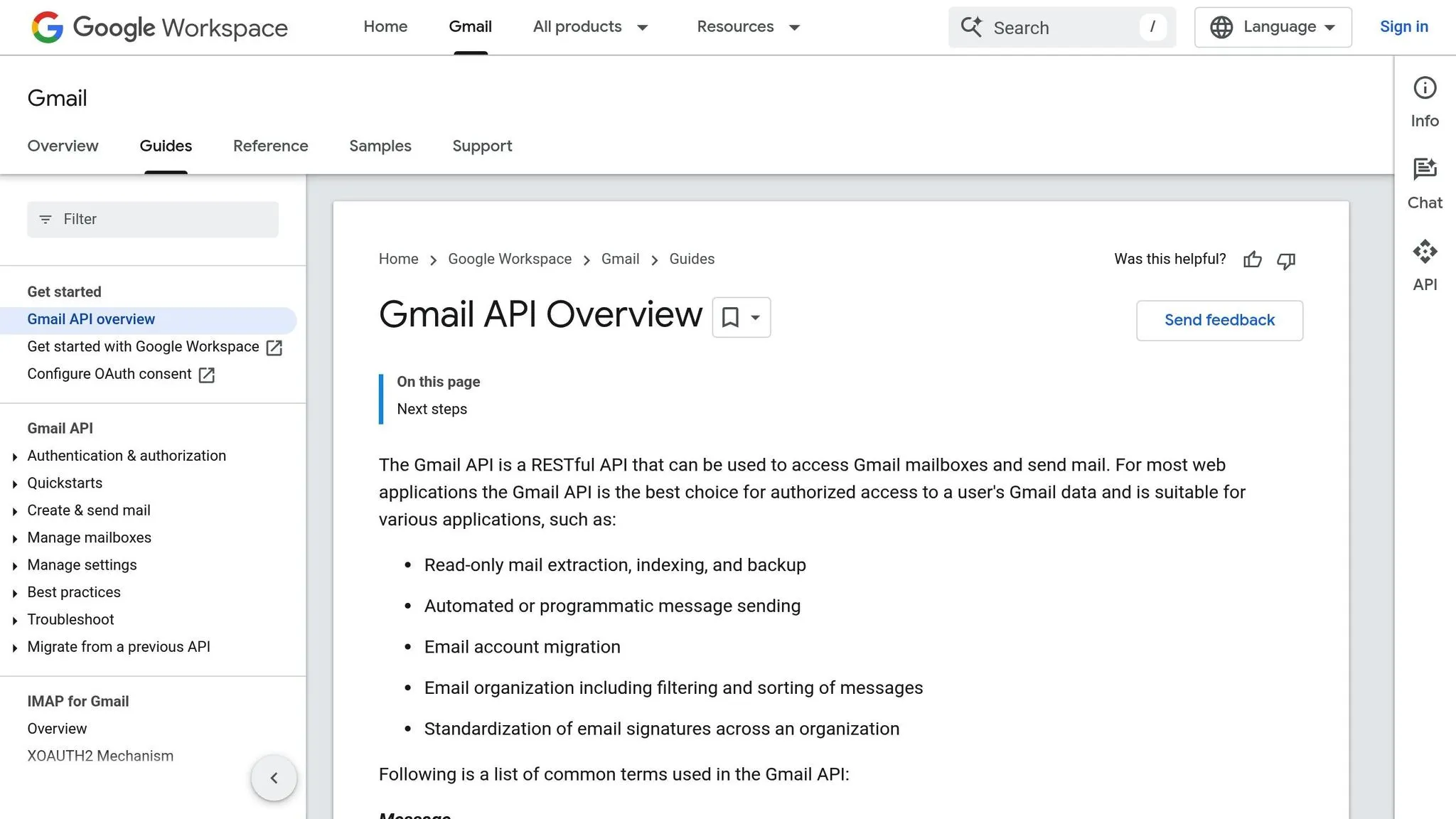Switch to the Overview tab
The height and width of the screenshot is (819, 1456).
[x=63, y=146]
